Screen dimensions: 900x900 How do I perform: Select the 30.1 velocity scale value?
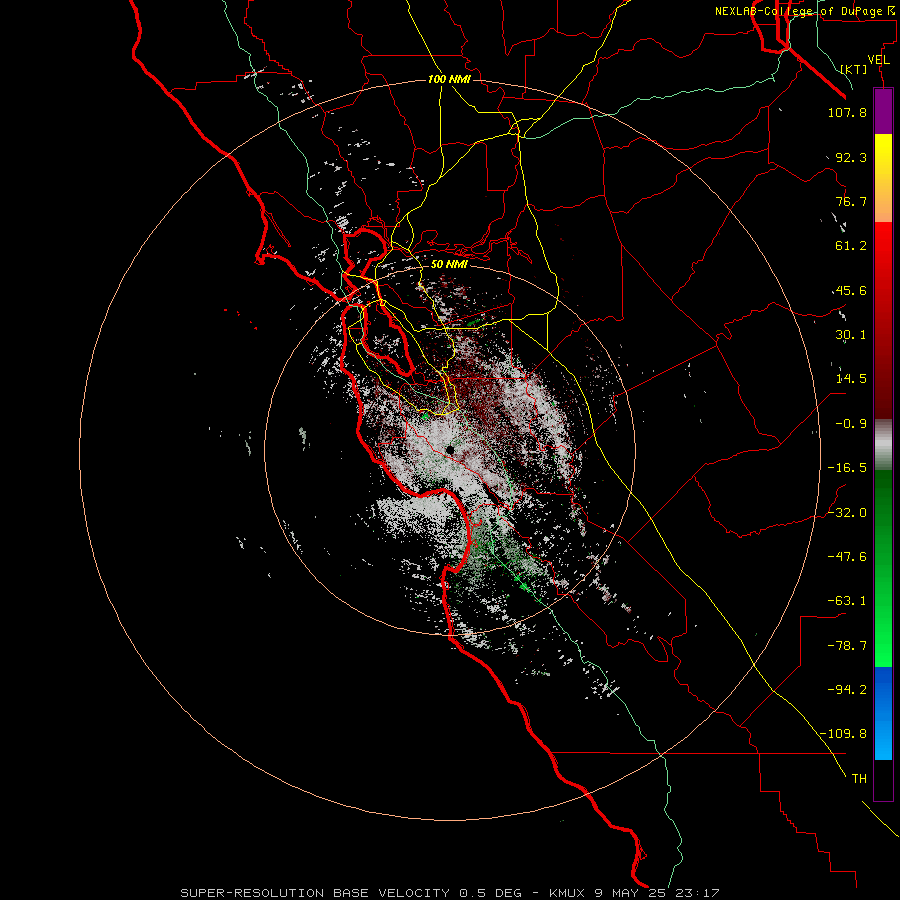click(x=851, y=335)
